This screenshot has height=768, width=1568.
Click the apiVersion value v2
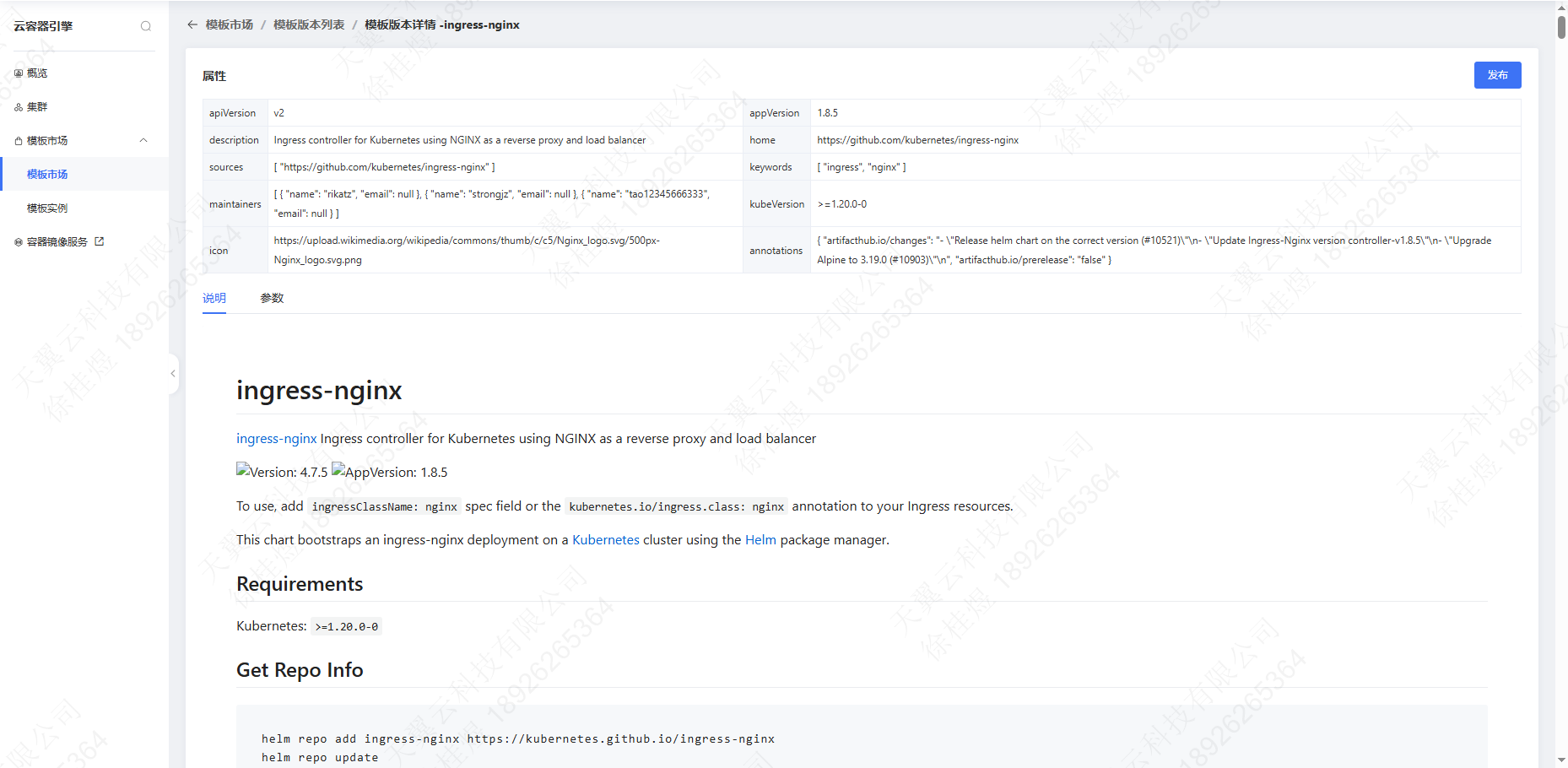coord(278,113)
